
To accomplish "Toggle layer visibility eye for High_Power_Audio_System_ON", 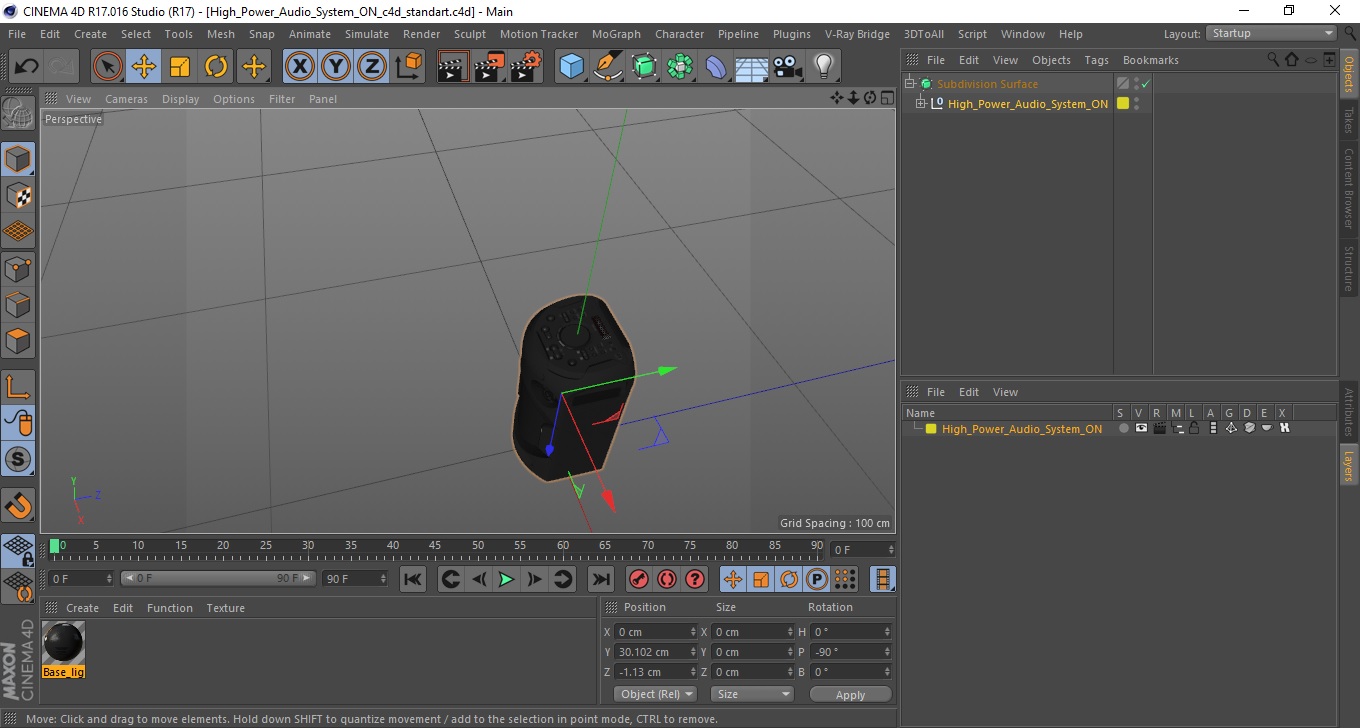I will click(x=1141, y=429).
